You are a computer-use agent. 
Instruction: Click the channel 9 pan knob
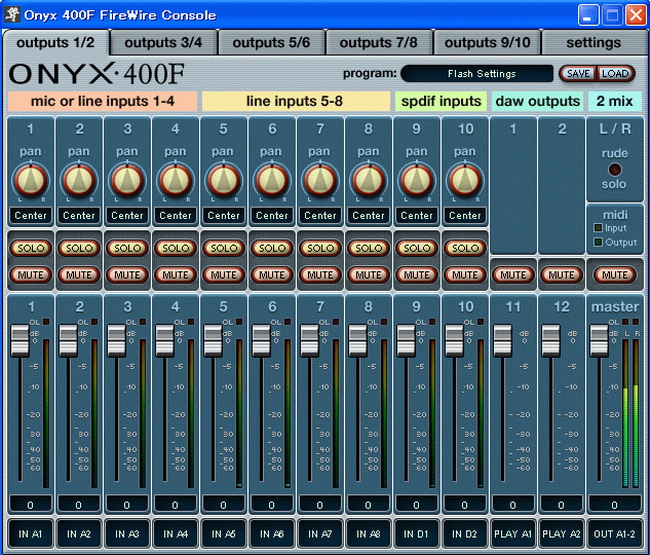[x=417, y=181]
